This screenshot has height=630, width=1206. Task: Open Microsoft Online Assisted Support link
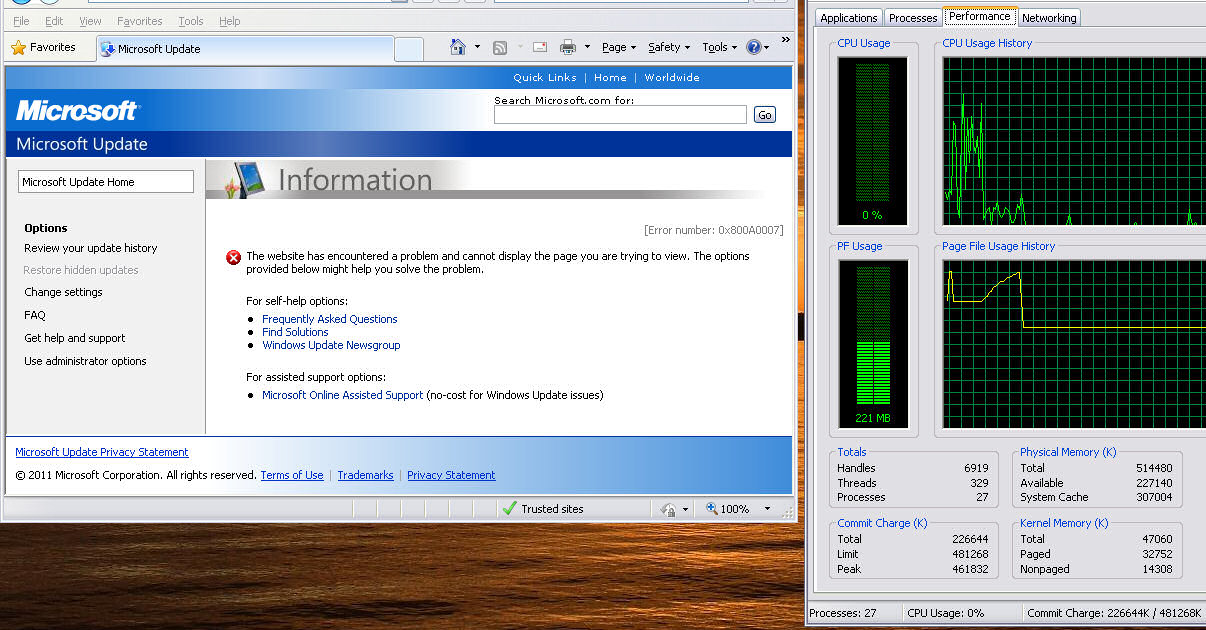click(342, 395)
